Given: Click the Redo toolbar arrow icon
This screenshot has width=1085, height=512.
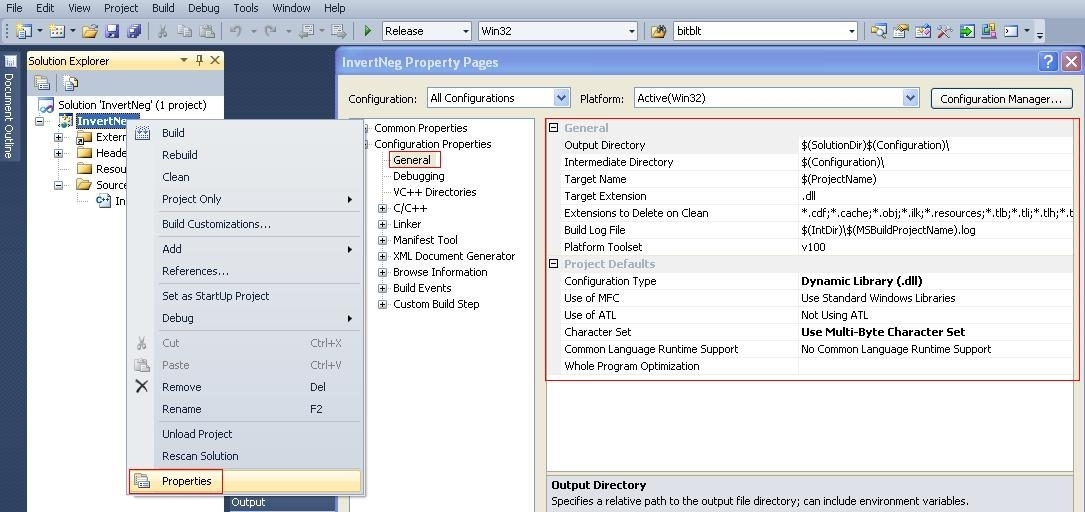Looking at the screenshot, I should (x=271, y=31).
